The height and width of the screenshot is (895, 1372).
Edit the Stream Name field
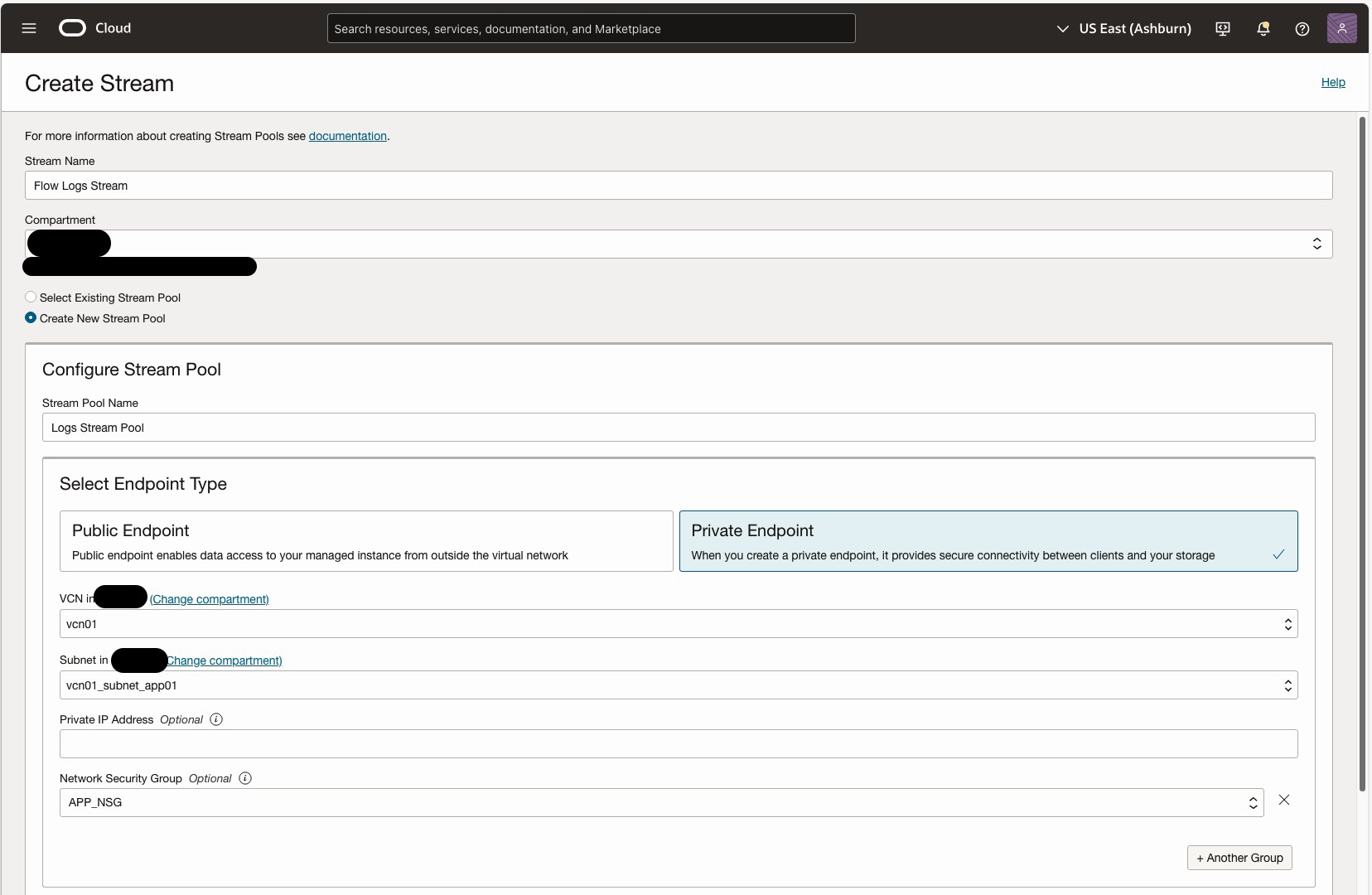pyautogui.click(x=679, y=186)
